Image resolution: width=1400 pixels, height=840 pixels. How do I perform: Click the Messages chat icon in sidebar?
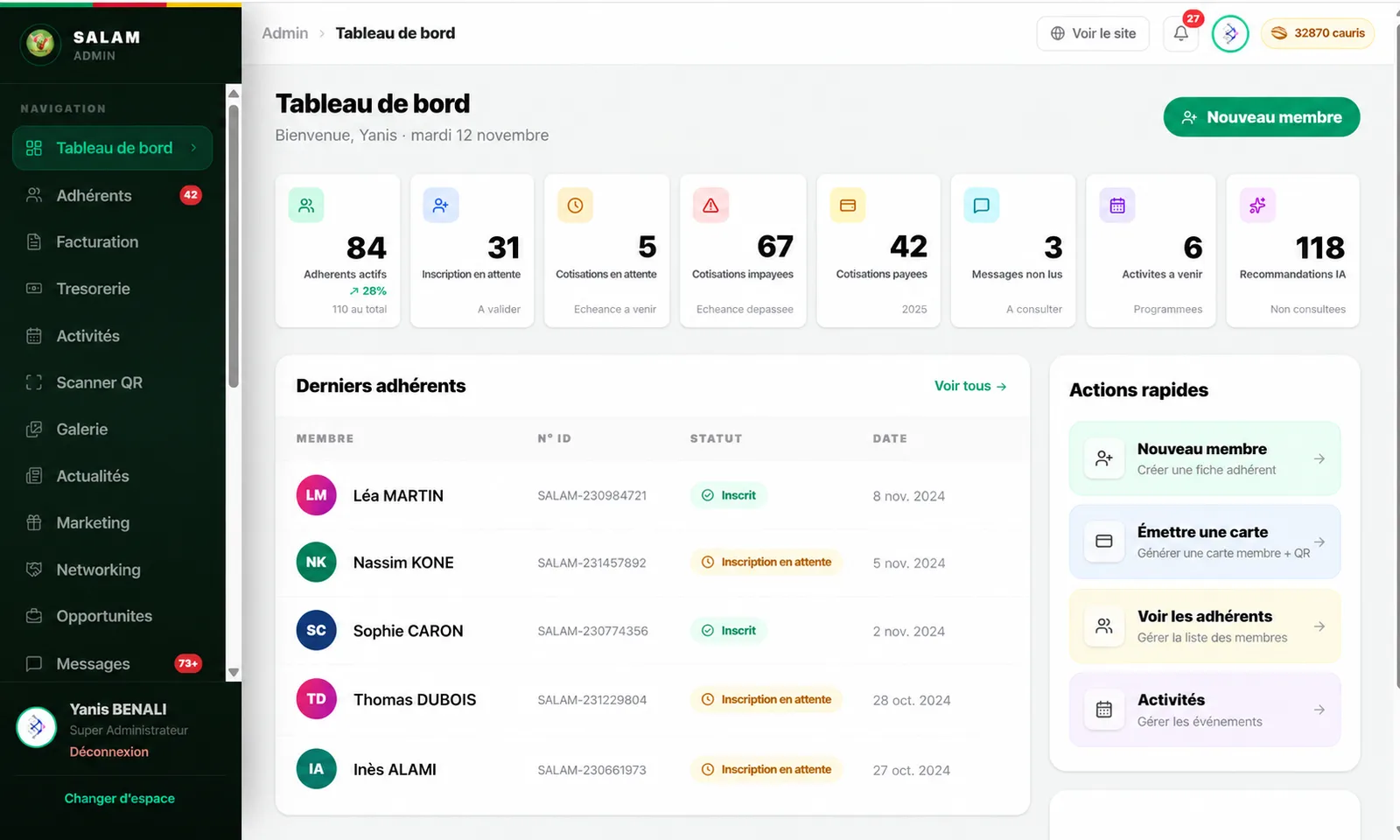(x=34, y=663)
